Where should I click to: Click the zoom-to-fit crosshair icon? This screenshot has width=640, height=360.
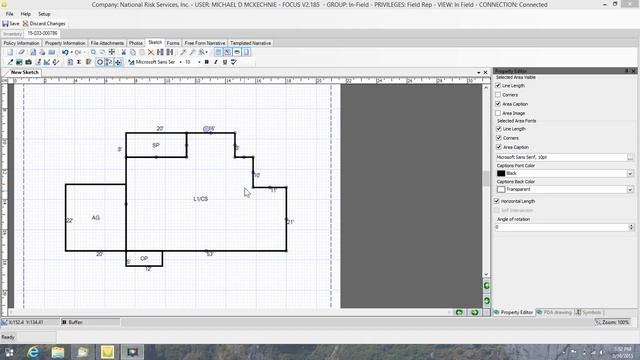point(111,52)
